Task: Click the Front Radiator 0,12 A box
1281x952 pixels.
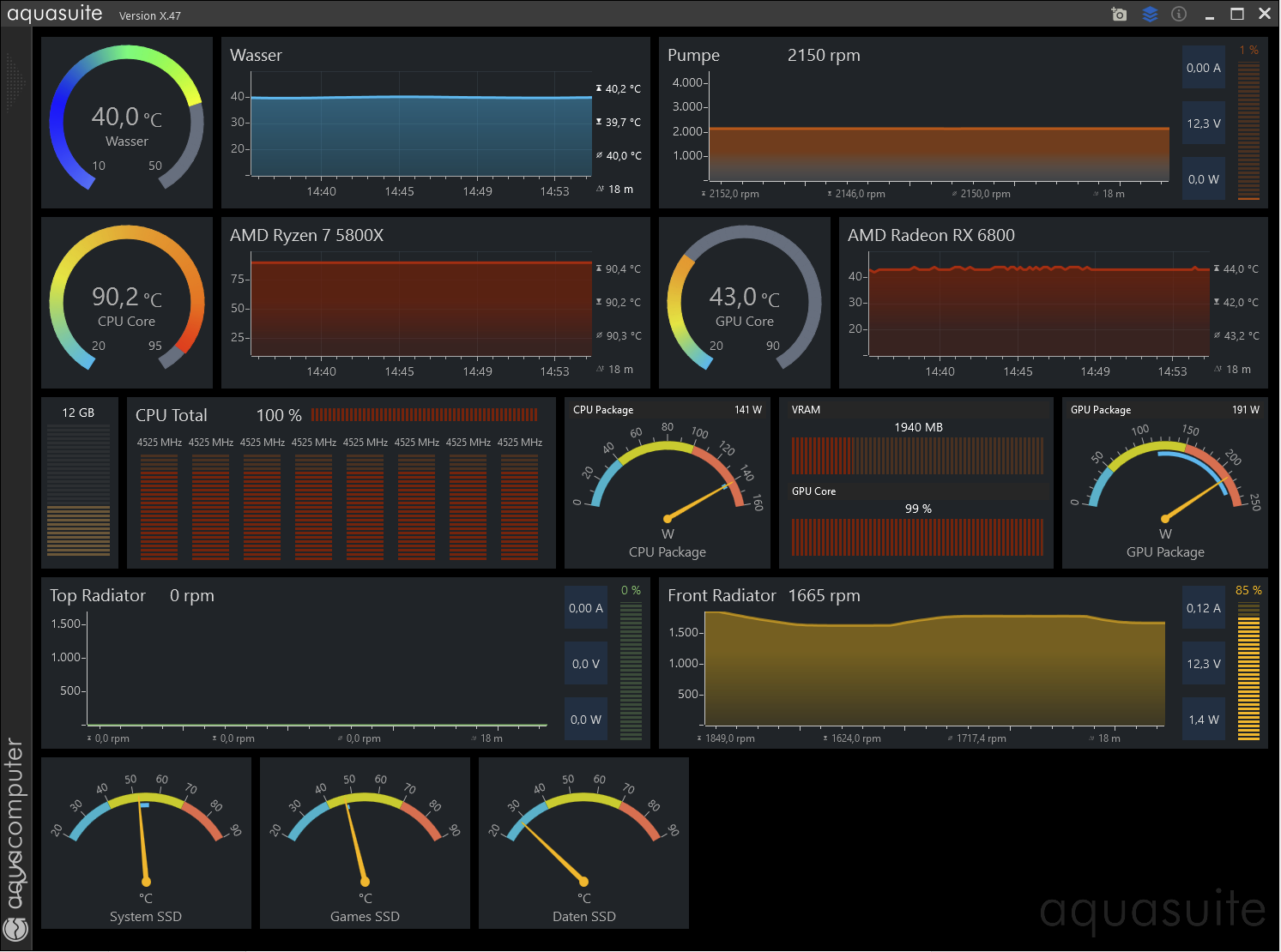Action: click(x=1203, y=608)
